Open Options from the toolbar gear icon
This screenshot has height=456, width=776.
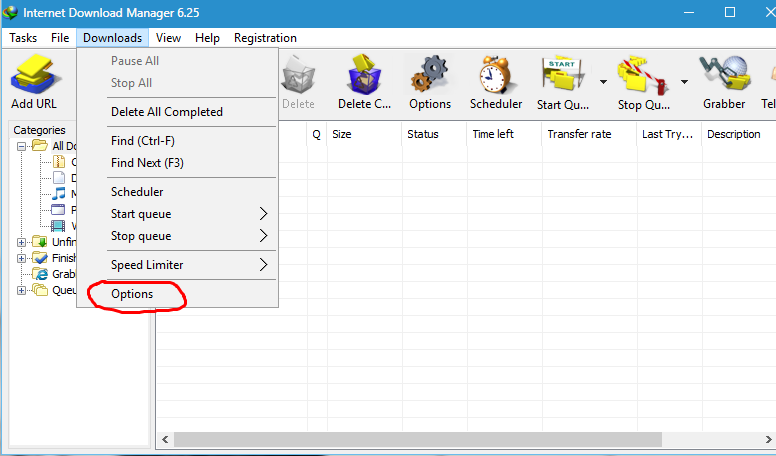(x=430, y=74)
